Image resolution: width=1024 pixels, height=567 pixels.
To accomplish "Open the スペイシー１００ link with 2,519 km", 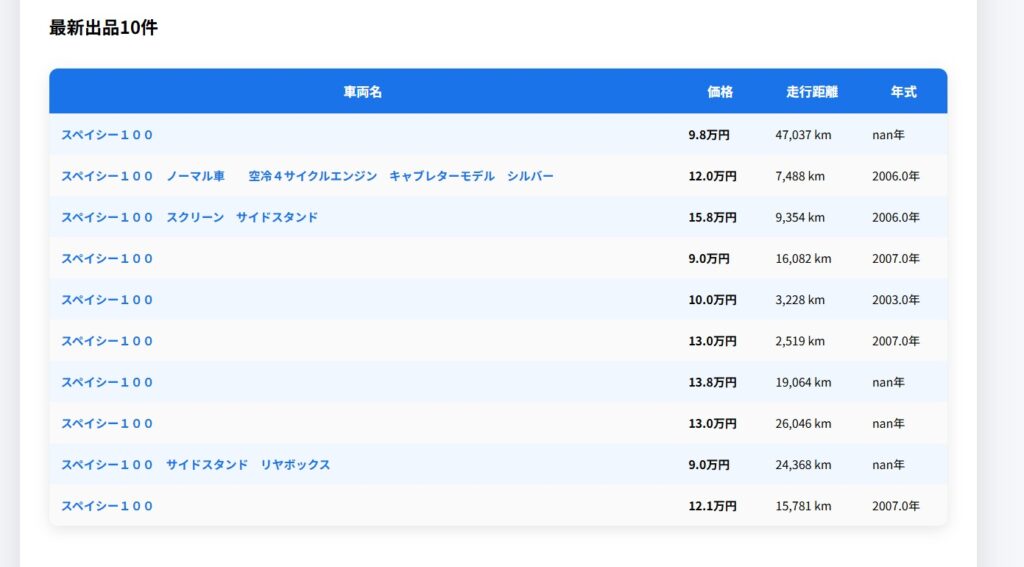I will [x=107, y=341].
